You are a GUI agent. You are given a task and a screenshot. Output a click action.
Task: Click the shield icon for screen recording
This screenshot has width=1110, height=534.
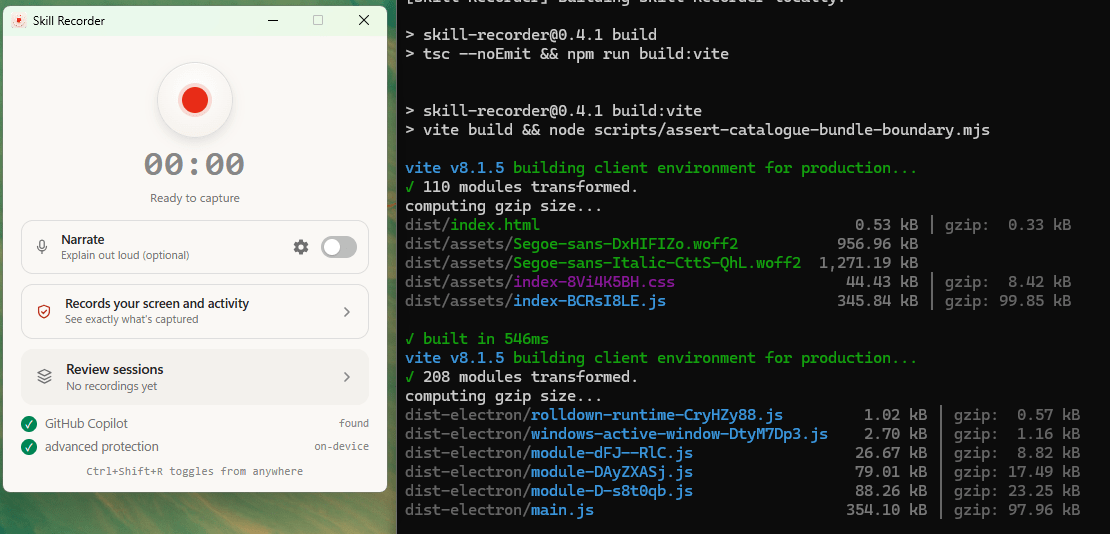pos(44,312)
